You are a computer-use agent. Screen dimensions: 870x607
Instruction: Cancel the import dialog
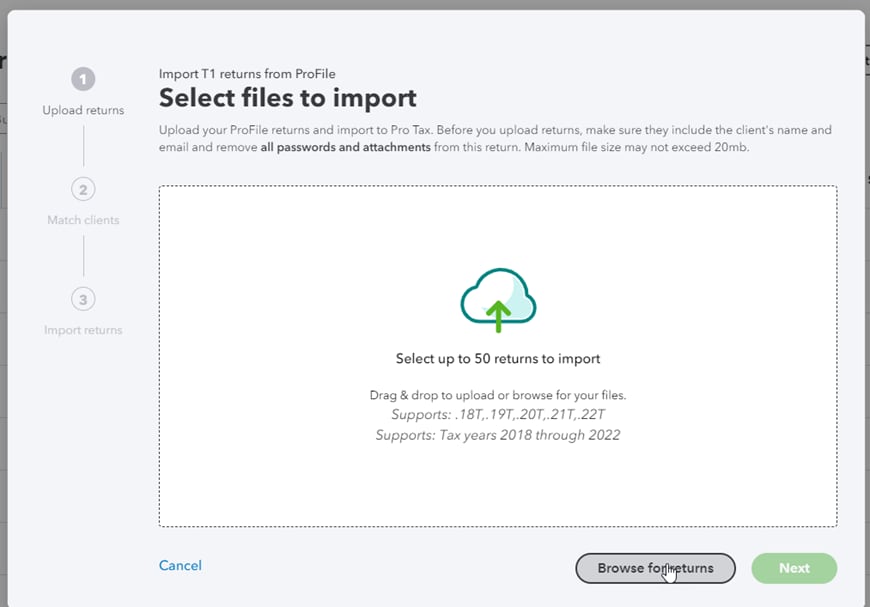coord(180,565)
